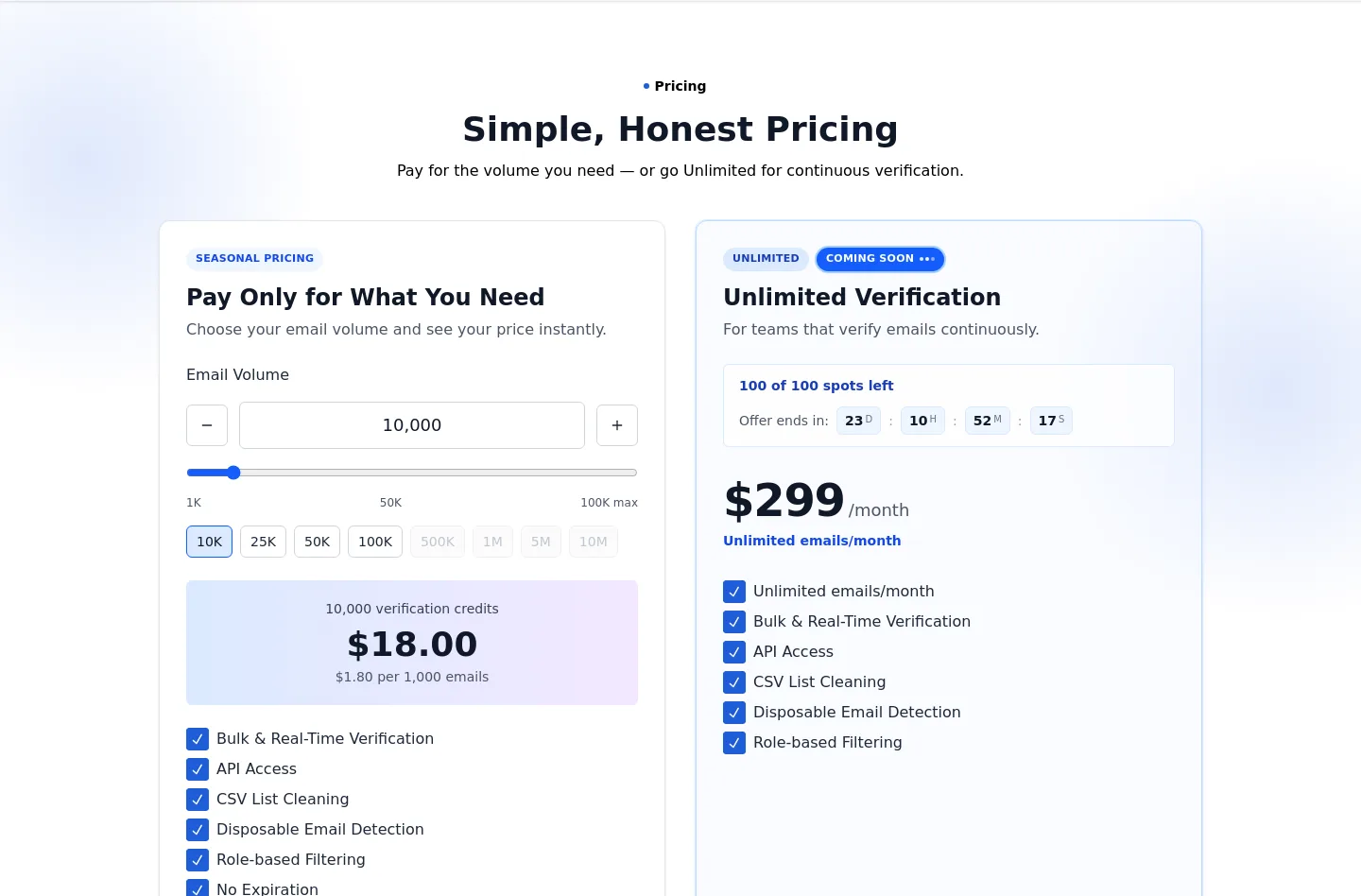This screenshot has width=1361, height=896.
Task: Click checkmark beside API Access in left card
Action: pyautogui.click(x=198, y=769)
